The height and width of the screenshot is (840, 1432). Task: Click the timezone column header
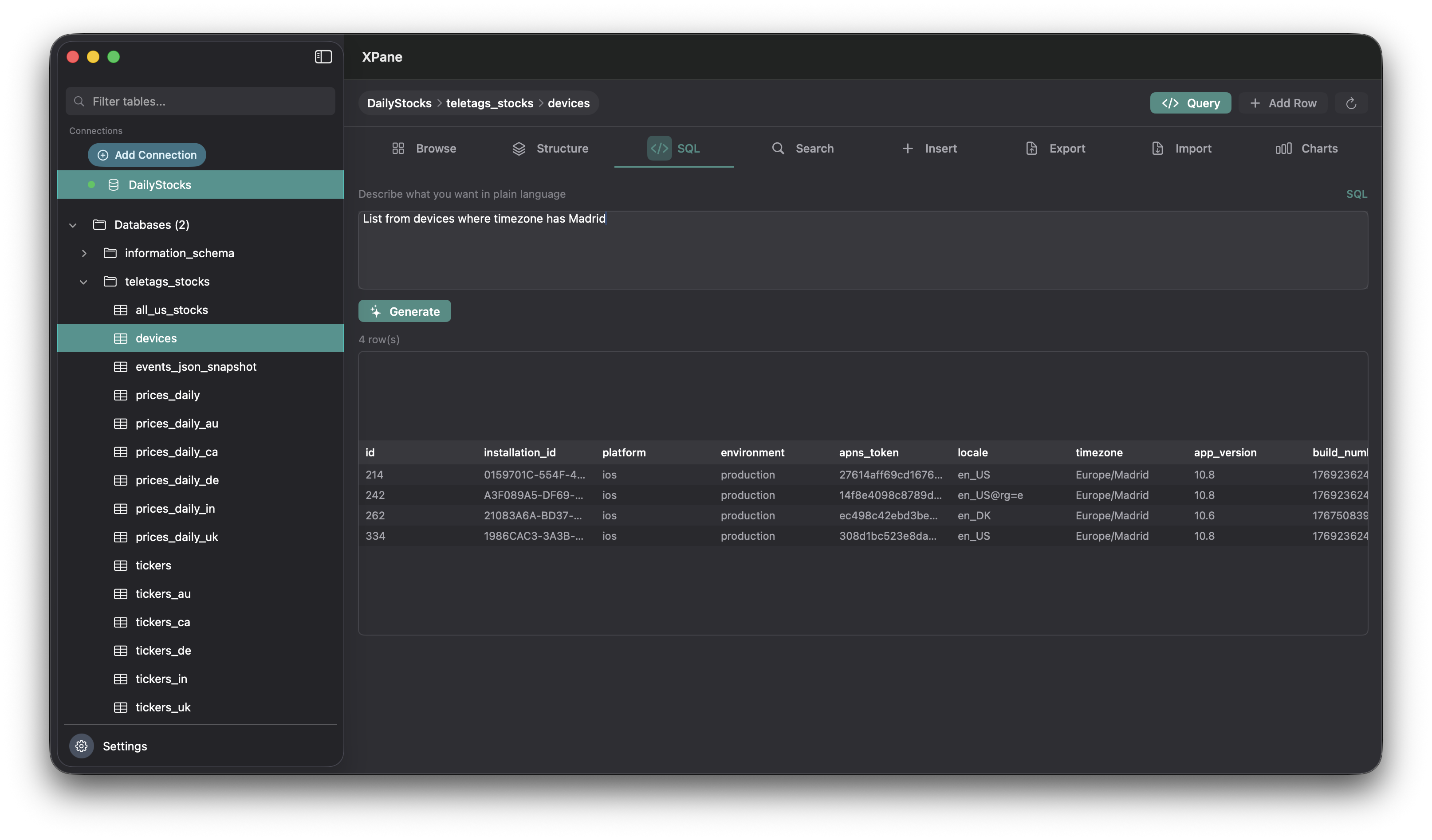coord(1098,452)
